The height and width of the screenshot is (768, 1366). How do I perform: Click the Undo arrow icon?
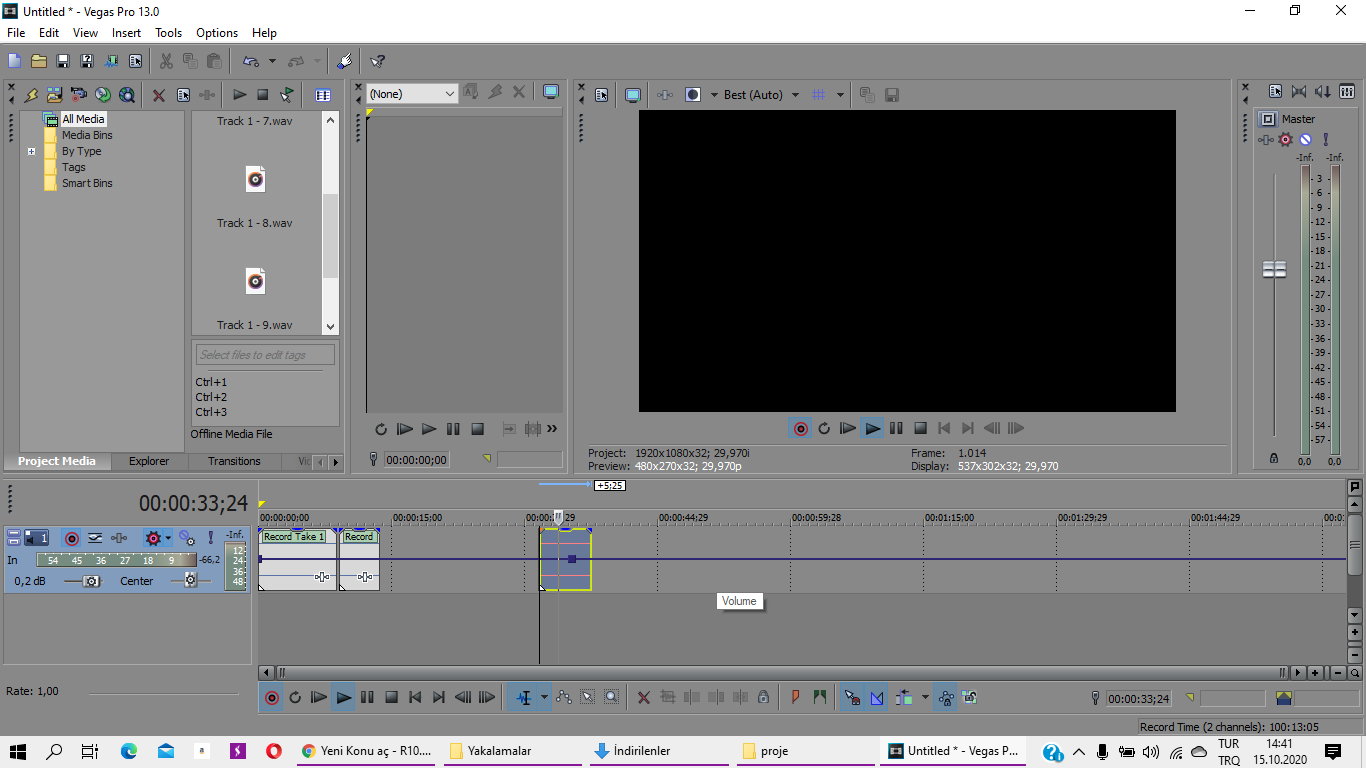point(251,61)
